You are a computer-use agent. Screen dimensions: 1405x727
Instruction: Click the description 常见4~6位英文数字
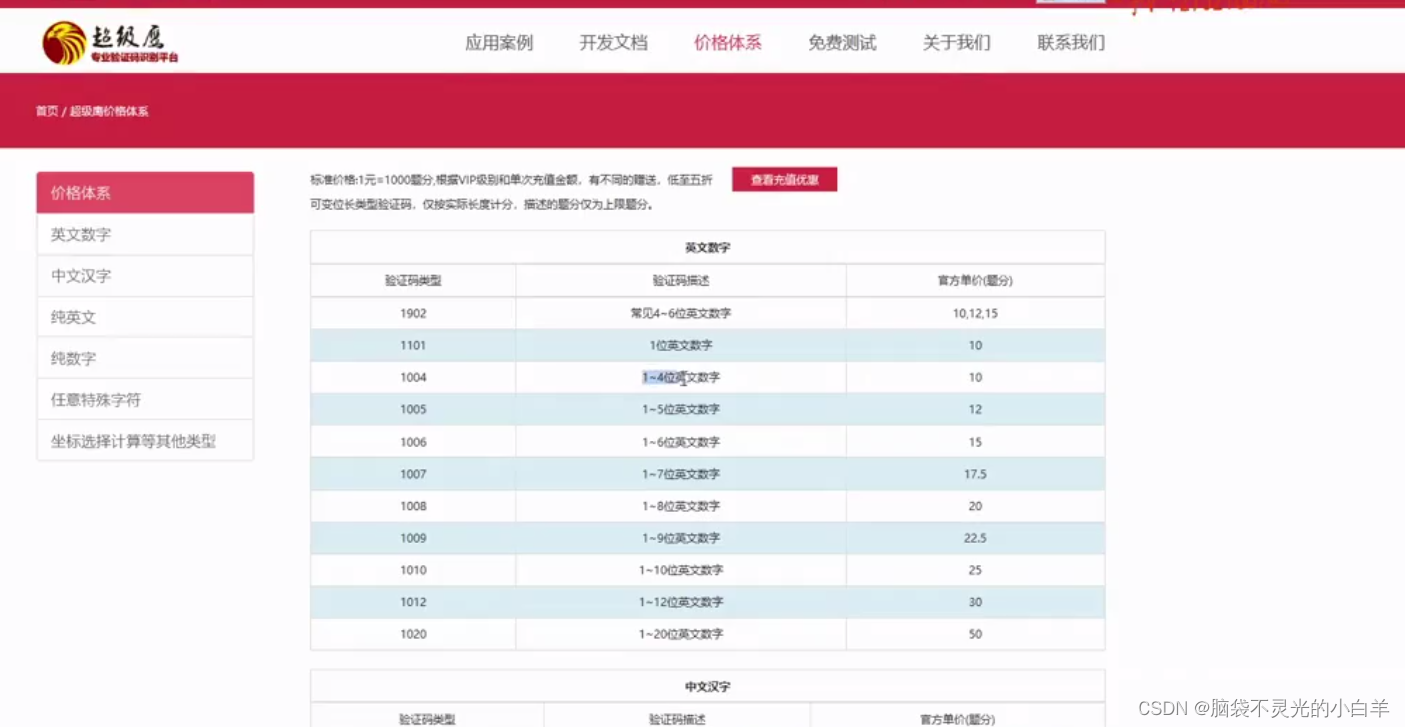tap(681, 313)
